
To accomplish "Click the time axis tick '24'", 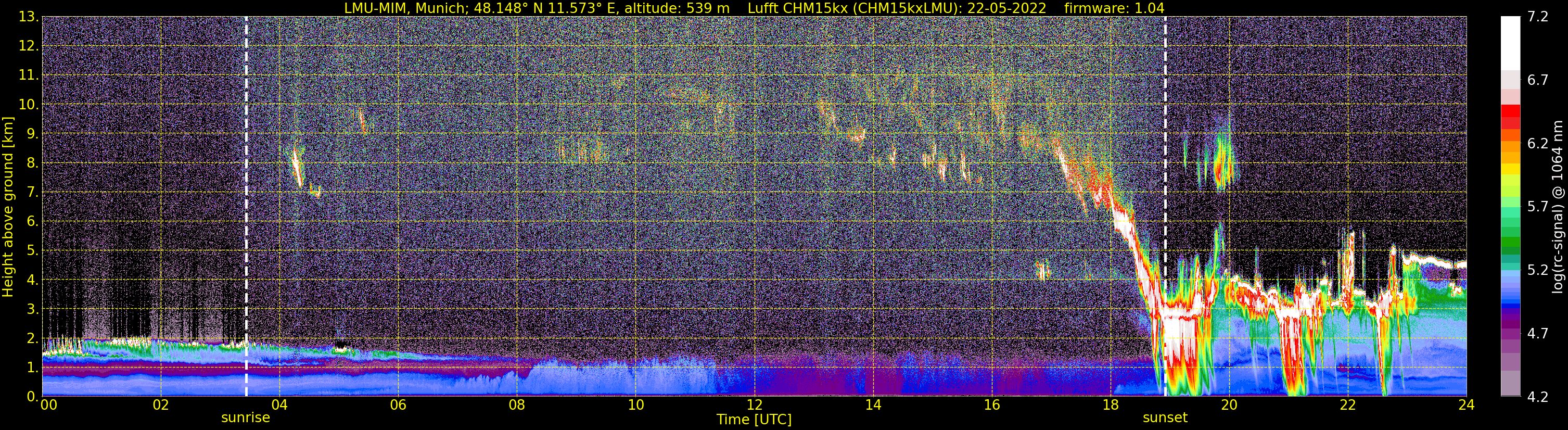I will tap(1467, 405).
